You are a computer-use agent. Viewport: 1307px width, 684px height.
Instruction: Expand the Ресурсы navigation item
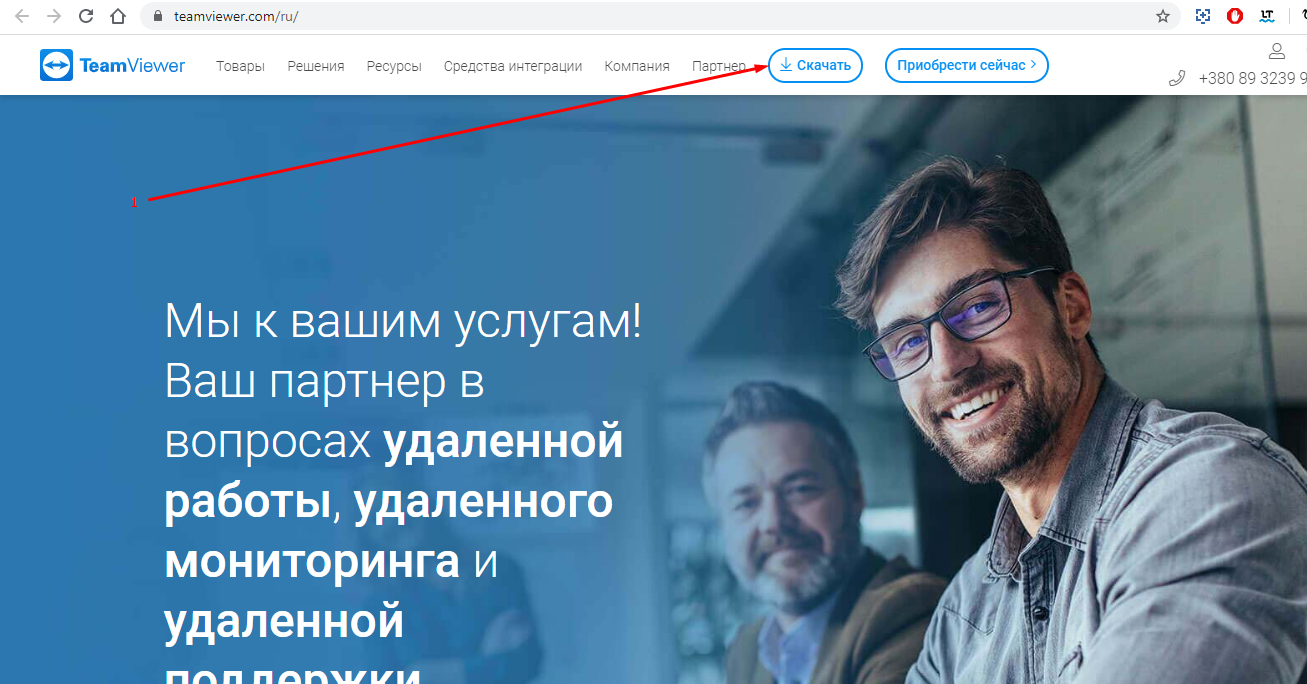pos(394,66)
